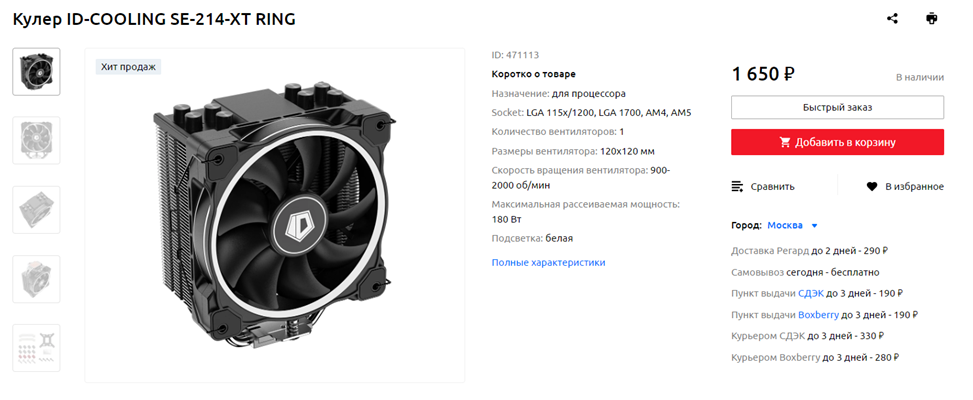Click the share icon
The width and height of the screenshot is (973, 400).
[892, 19]
